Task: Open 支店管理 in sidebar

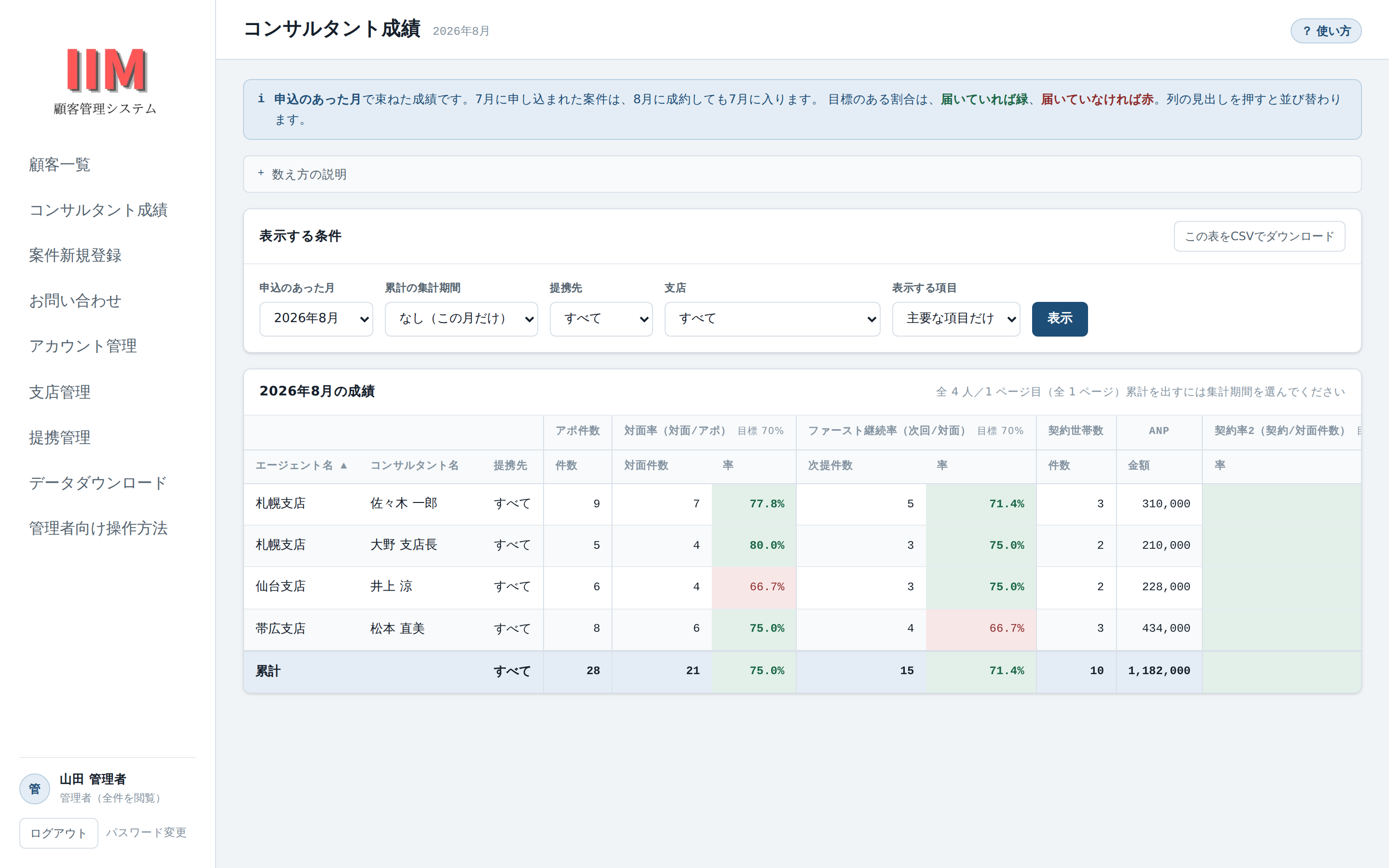Action: coord(60,392)
